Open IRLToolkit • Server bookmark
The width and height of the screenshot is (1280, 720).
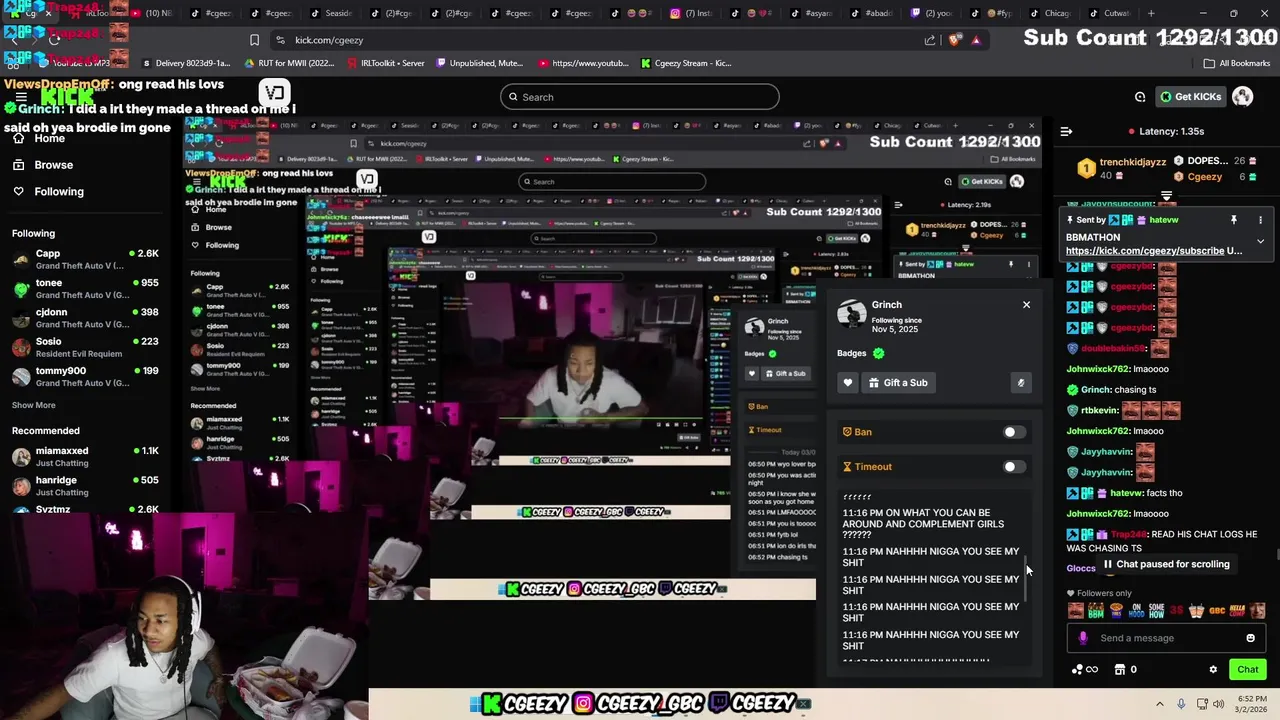point(386,63)
